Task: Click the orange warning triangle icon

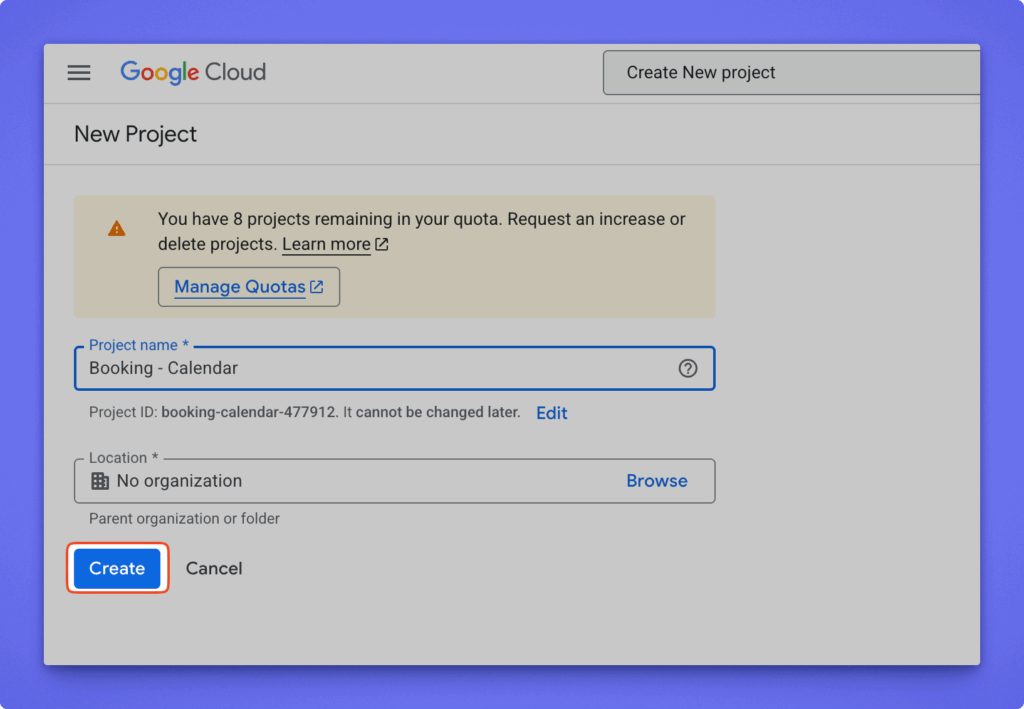Action: (117, 229)
